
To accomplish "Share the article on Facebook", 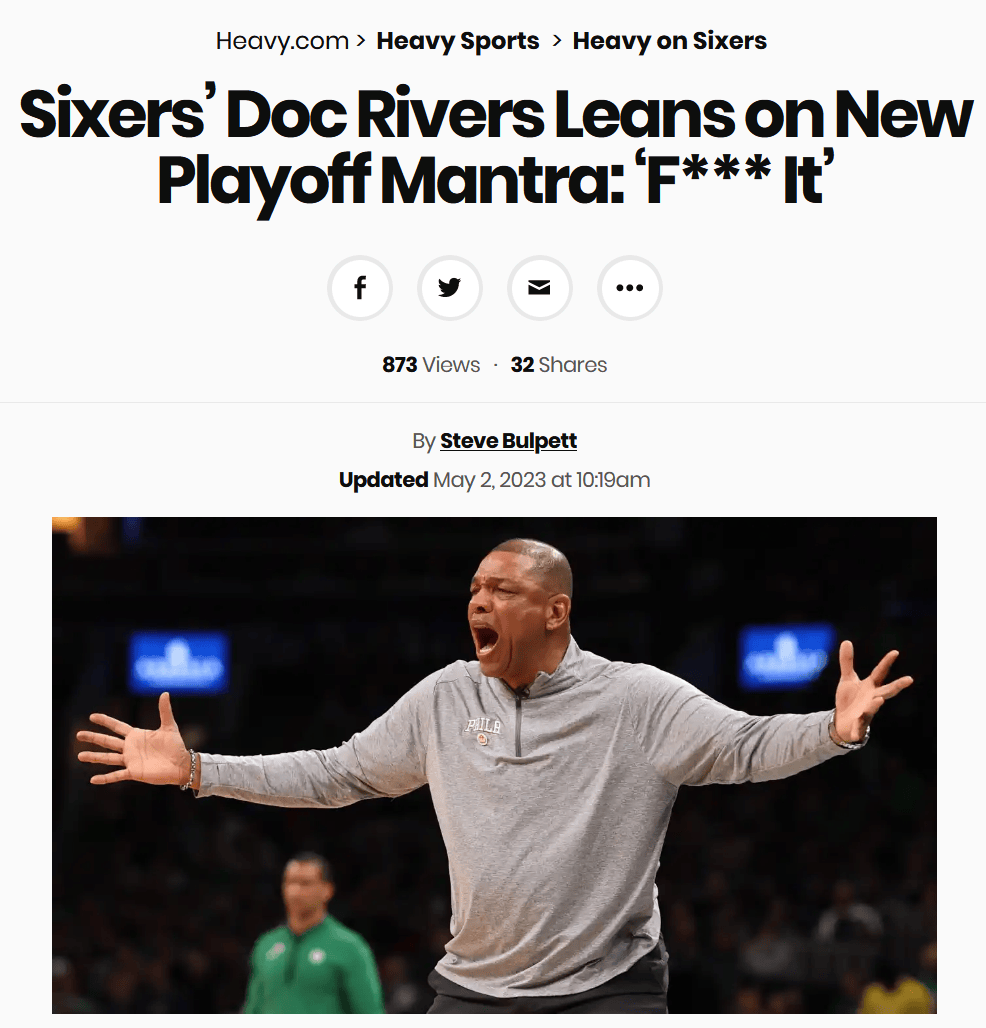I will coord(360,288).
